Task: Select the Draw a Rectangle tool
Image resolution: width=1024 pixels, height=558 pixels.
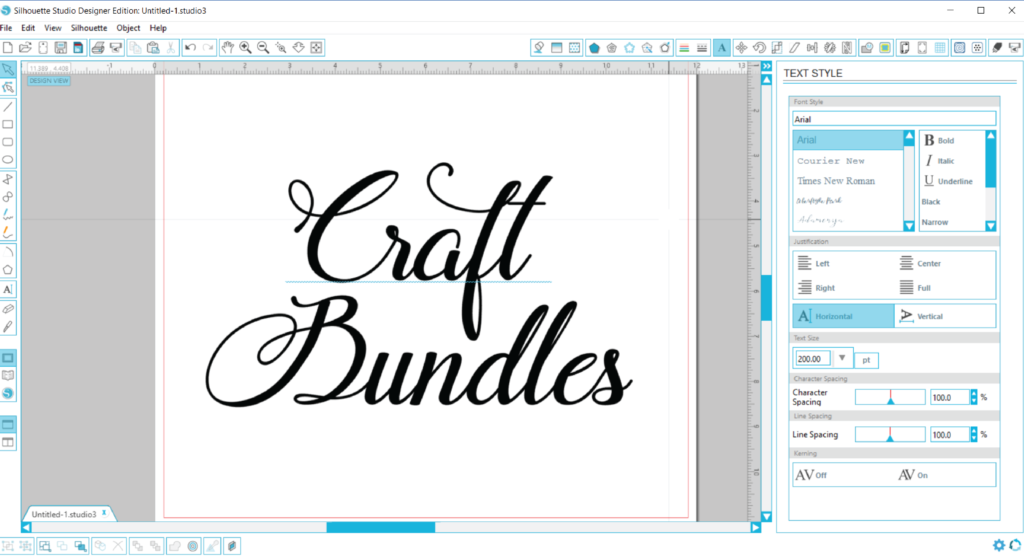Action: click(8, 124)
